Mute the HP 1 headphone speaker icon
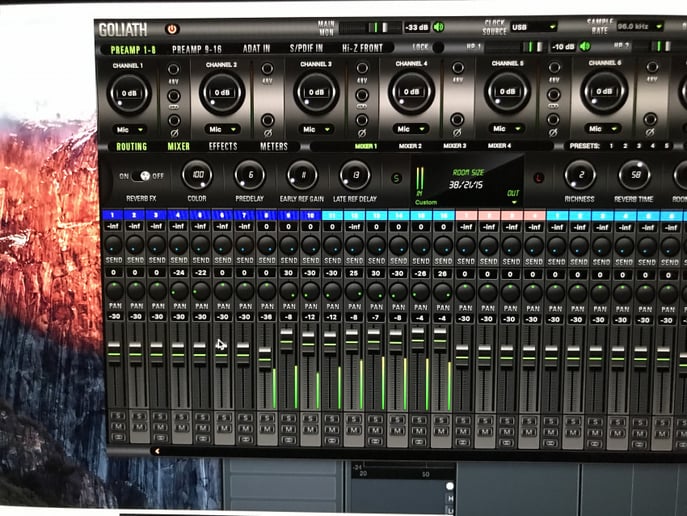The image size is (687, 516). click(x=585, y=46)
